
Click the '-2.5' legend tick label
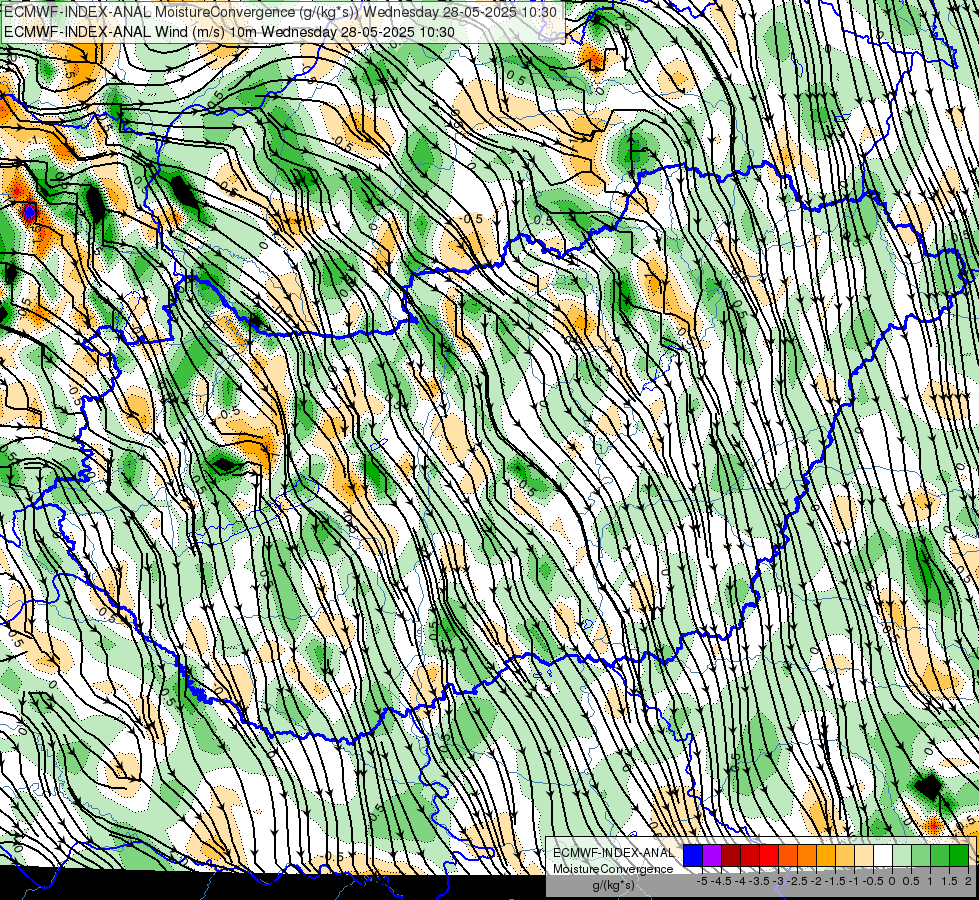[x=797, y=881]
